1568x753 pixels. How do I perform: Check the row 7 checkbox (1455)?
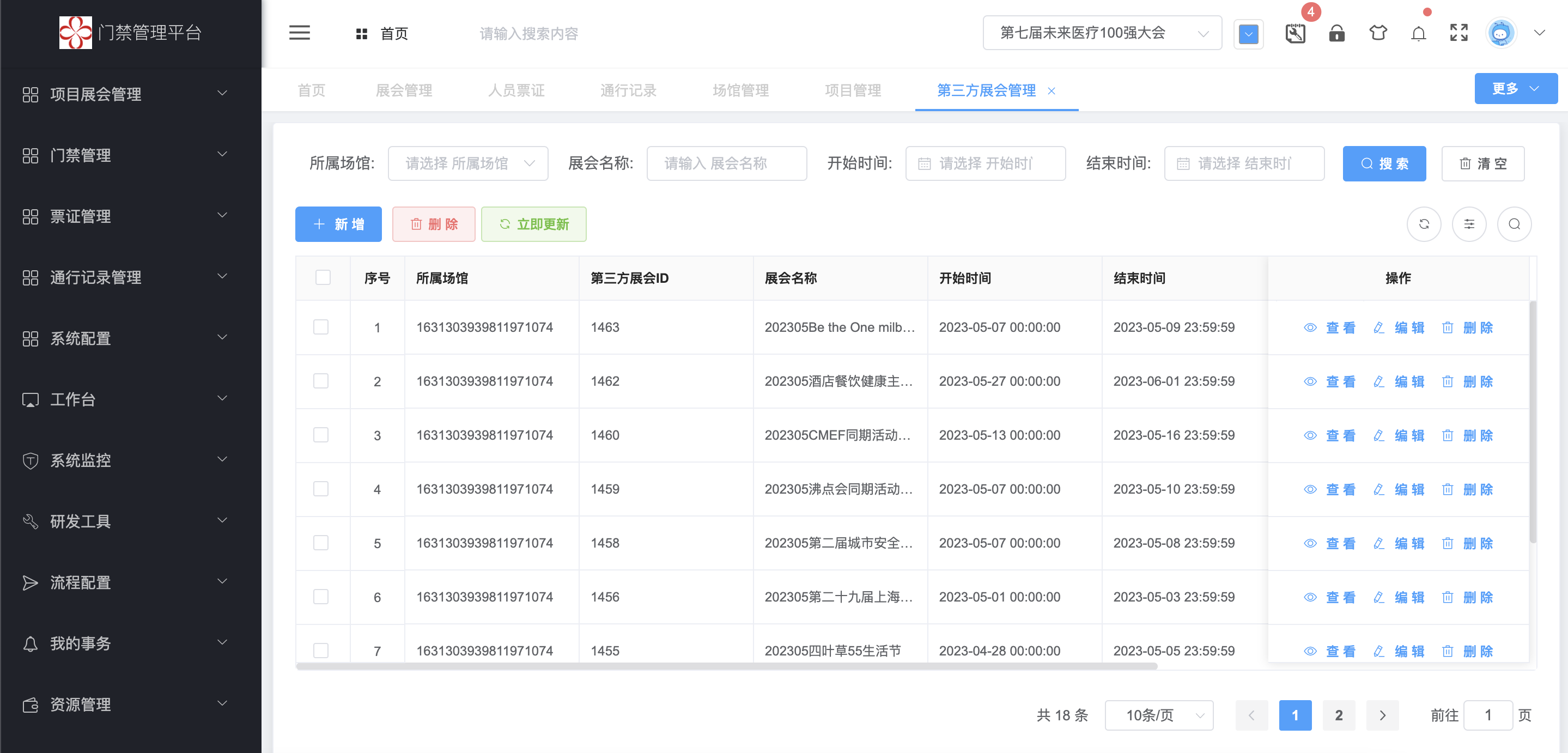(x=321, y=650)
